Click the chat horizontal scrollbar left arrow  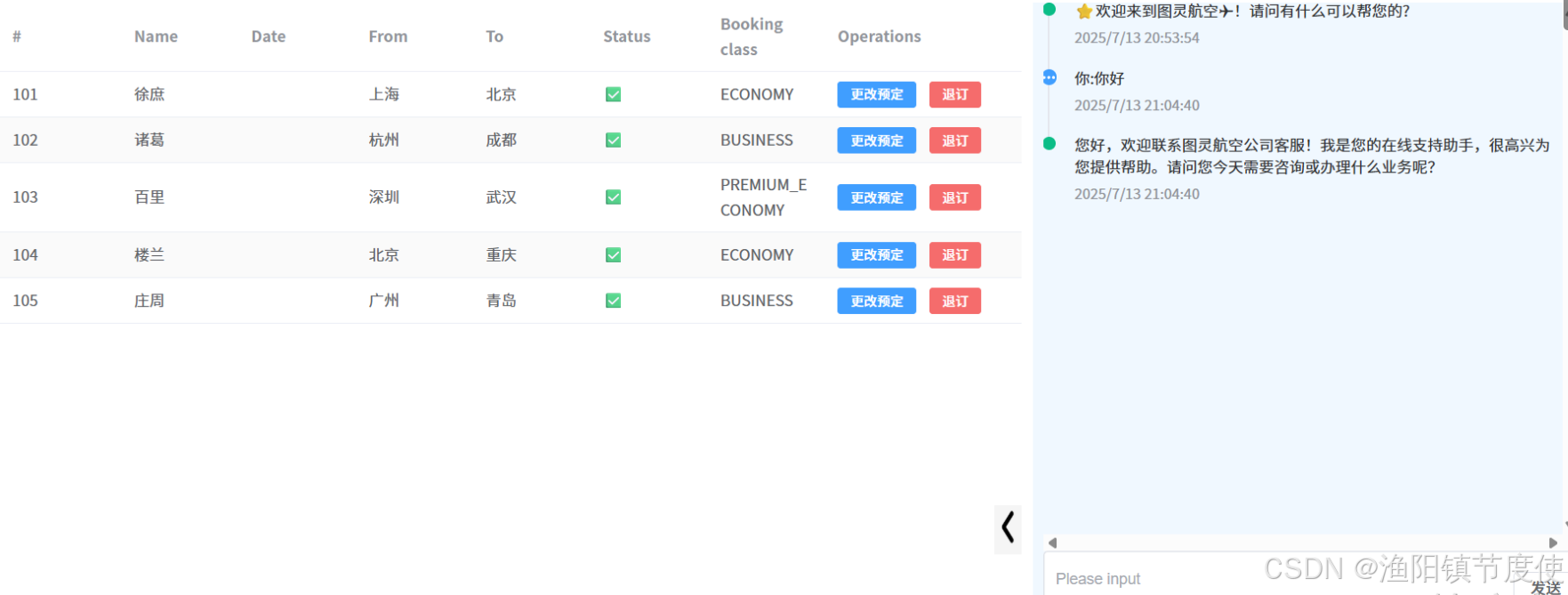1052,543
